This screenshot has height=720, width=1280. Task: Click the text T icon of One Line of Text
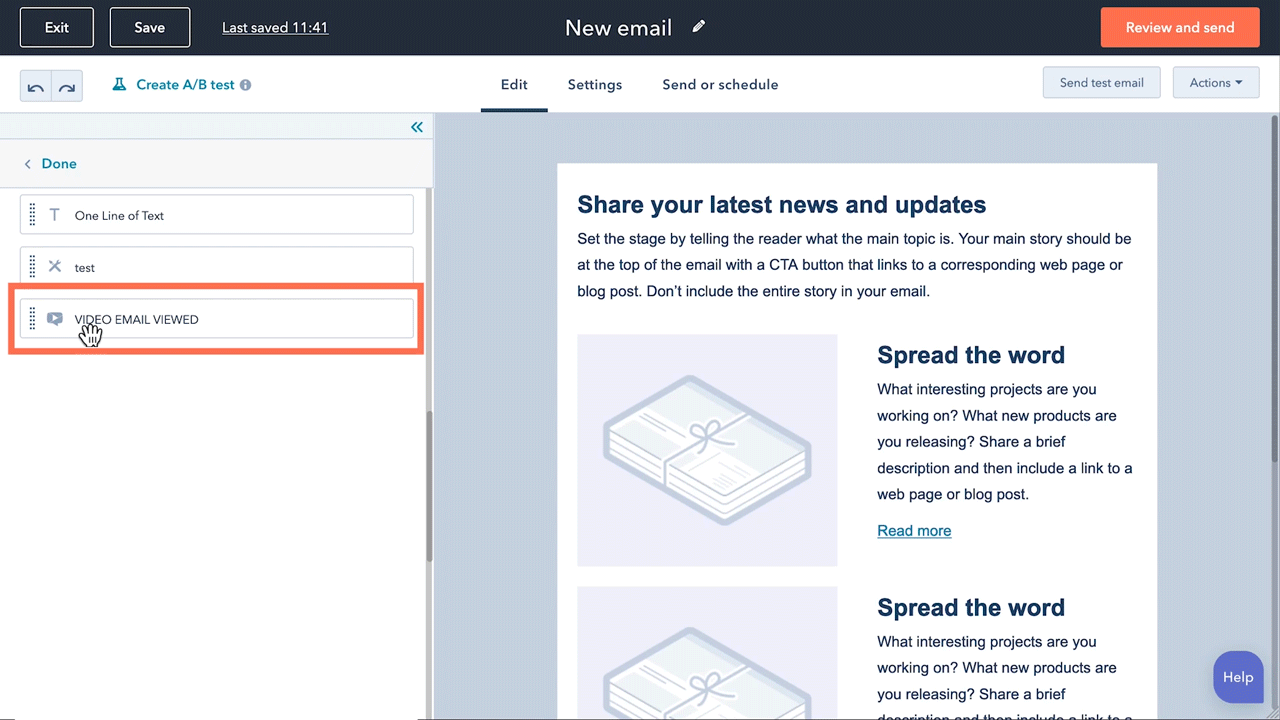[54, 215]
